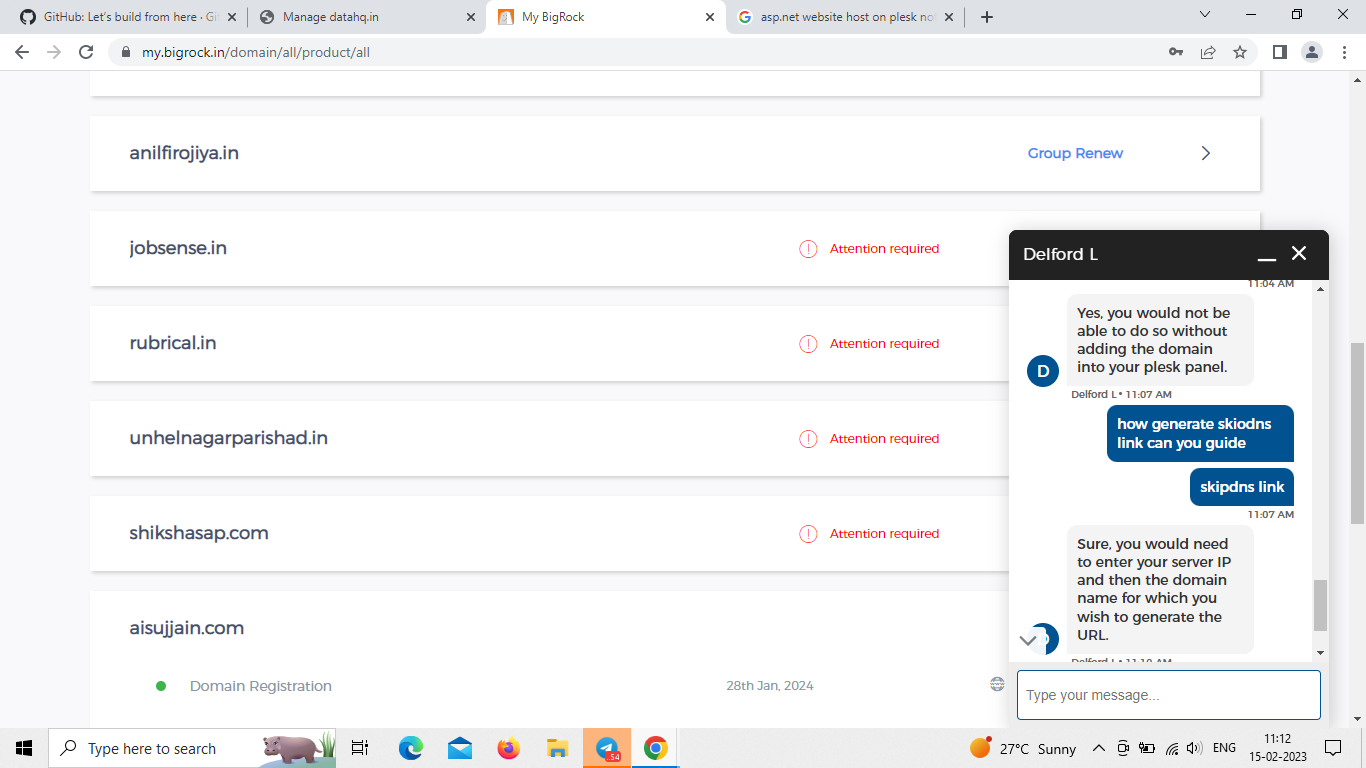Click the Domain Registration link under aisujjain.com
The image size is (1366, 768).
pyautogui.click(x=260, y=686)
